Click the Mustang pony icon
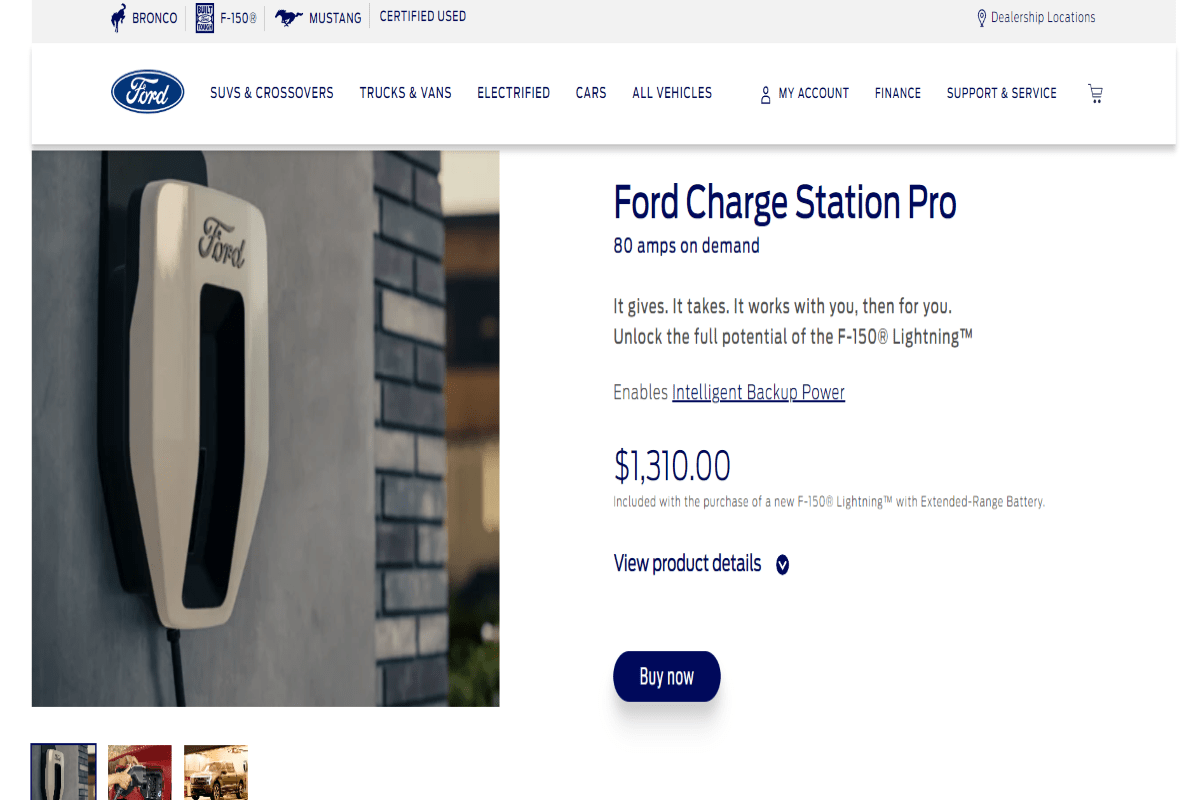 pos(289,18)
